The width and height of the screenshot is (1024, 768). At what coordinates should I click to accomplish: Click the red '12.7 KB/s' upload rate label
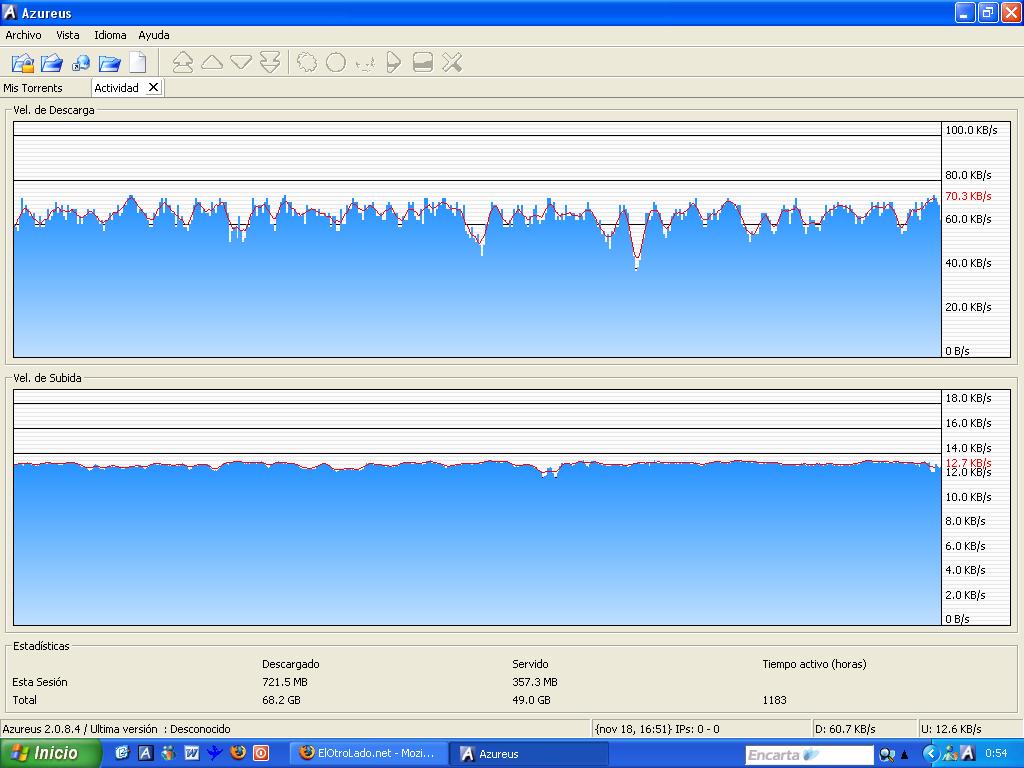point(968,463)
